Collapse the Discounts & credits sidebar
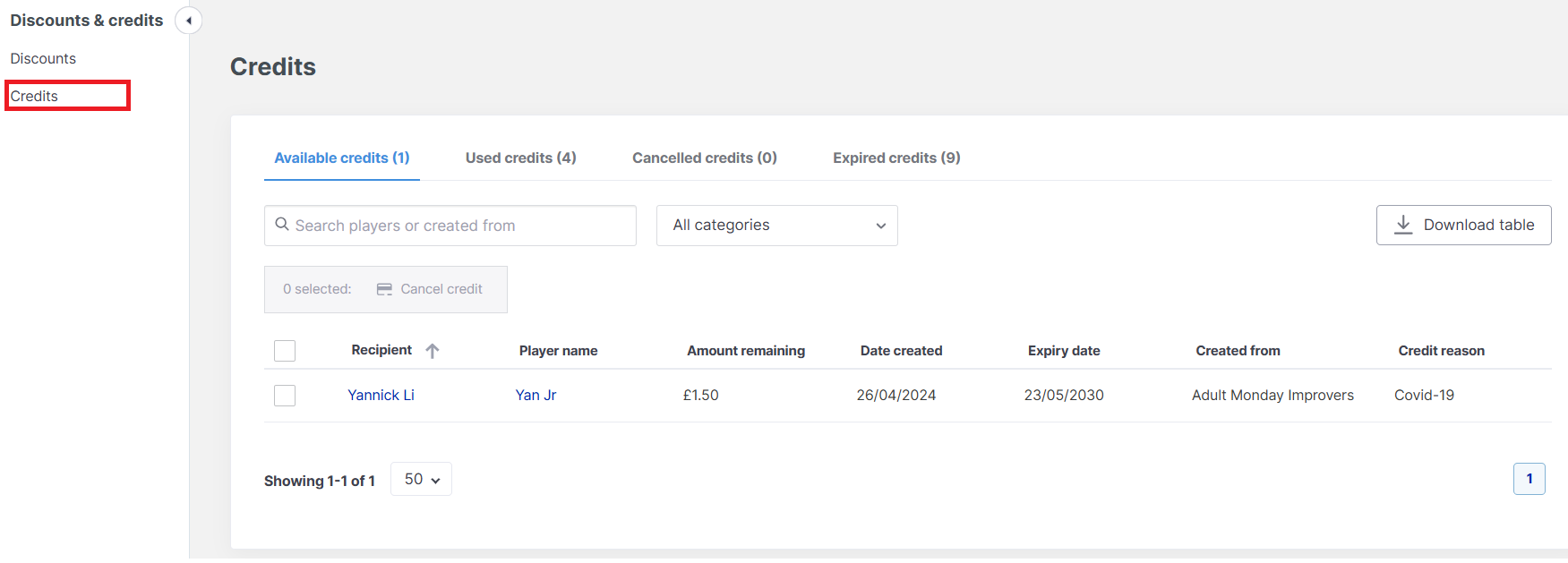 (x=188, y=21)
